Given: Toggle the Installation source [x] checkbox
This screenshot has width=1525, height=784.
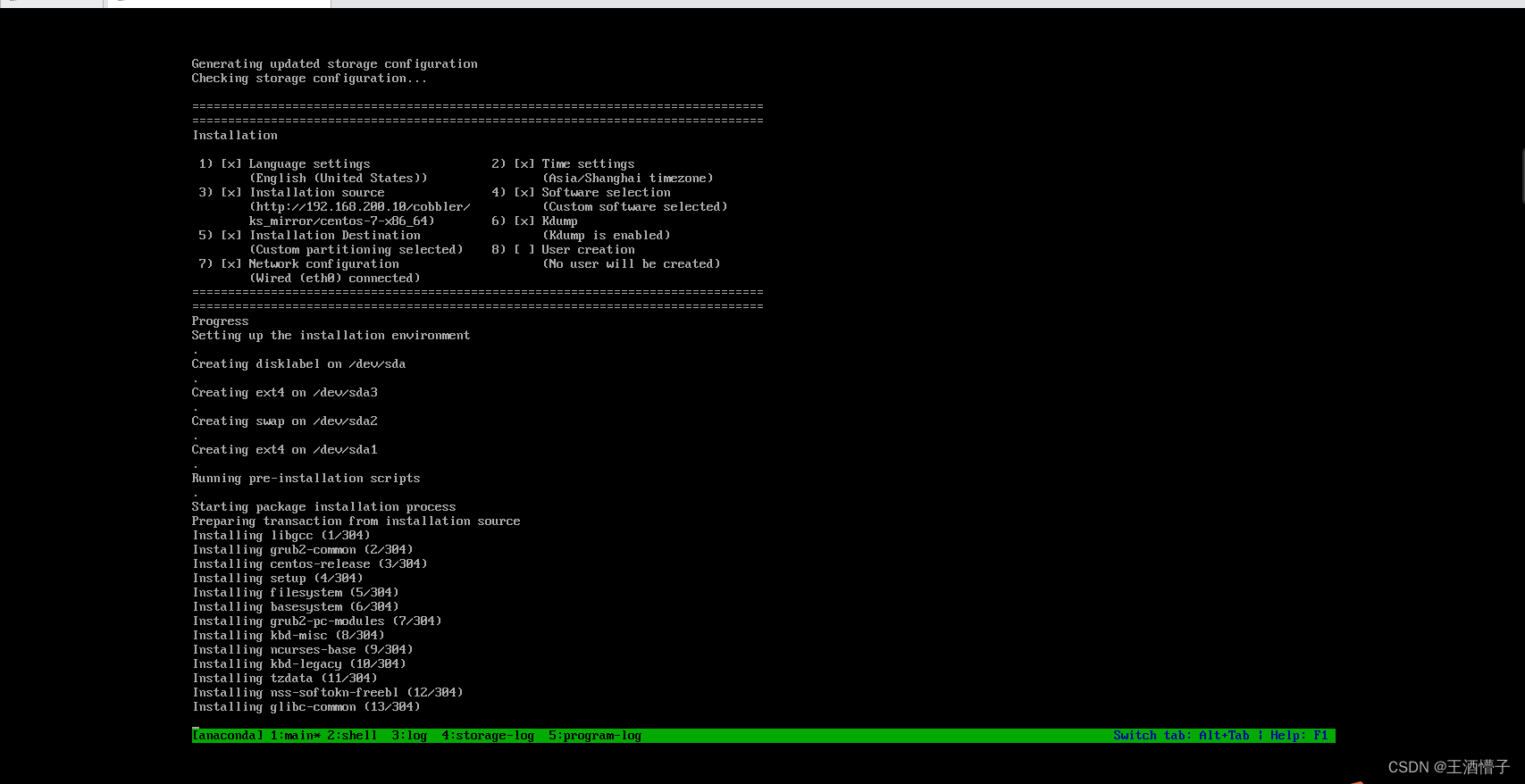Looking at the screenshot, I should coord(231,193).
